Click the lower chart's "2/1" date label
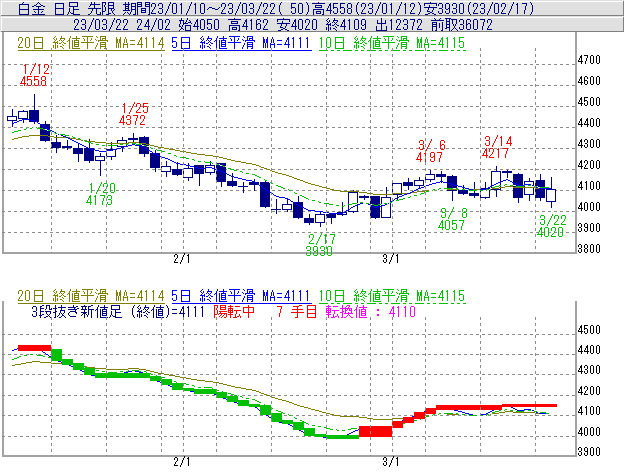624x475 pixels. coord(182,462)
